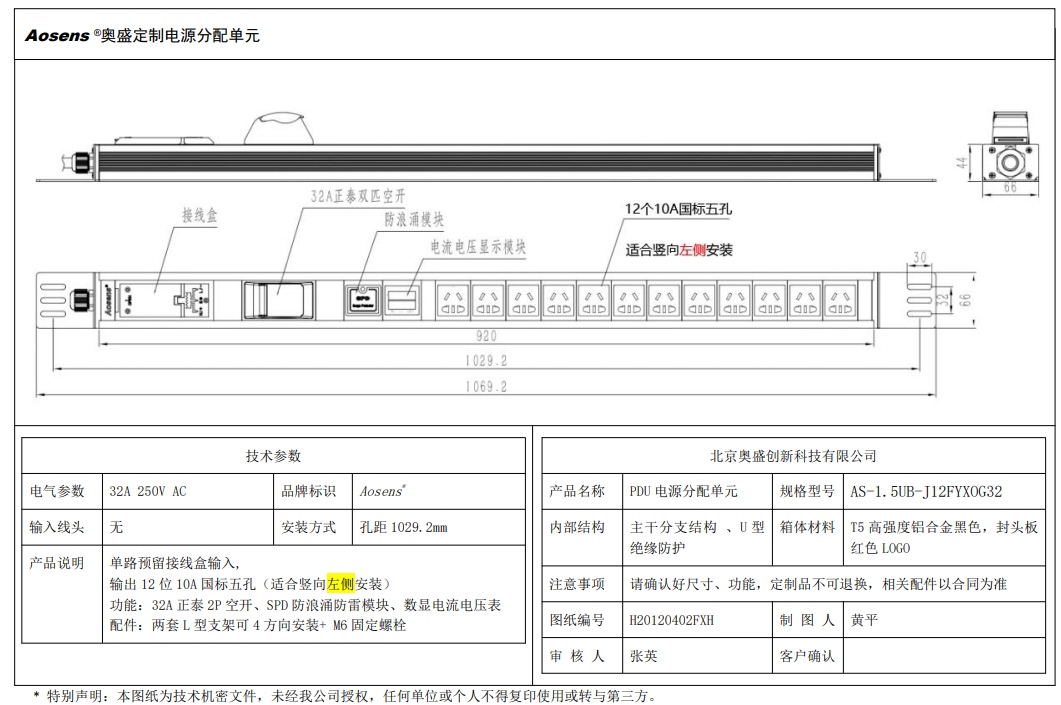Viewport: 1061px width, 705px height.
Task: Click the 防浪涌模块 callout label
Action: [x=414, y=219]
